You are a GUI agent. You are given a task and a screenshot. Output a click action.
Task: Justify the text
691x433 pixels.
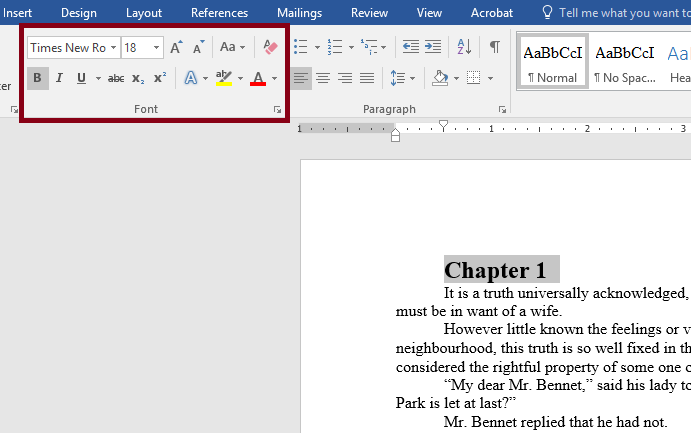367,78
